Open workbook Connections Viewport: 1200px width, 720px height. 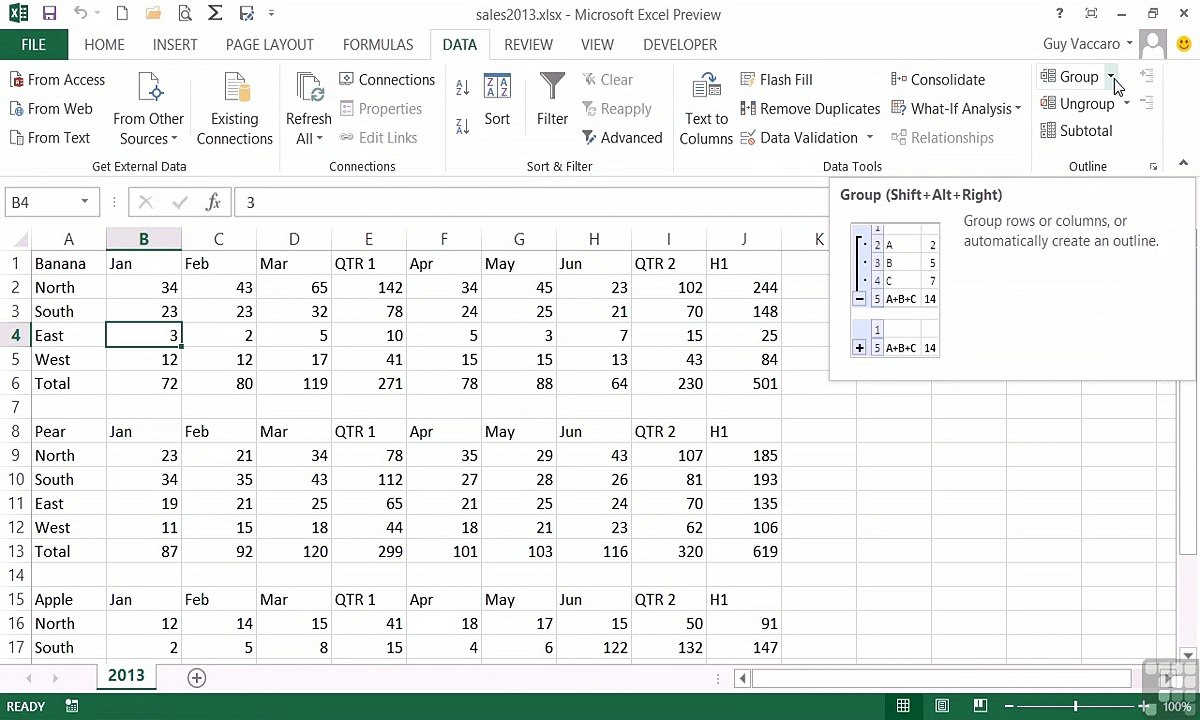tap(387, 79)
